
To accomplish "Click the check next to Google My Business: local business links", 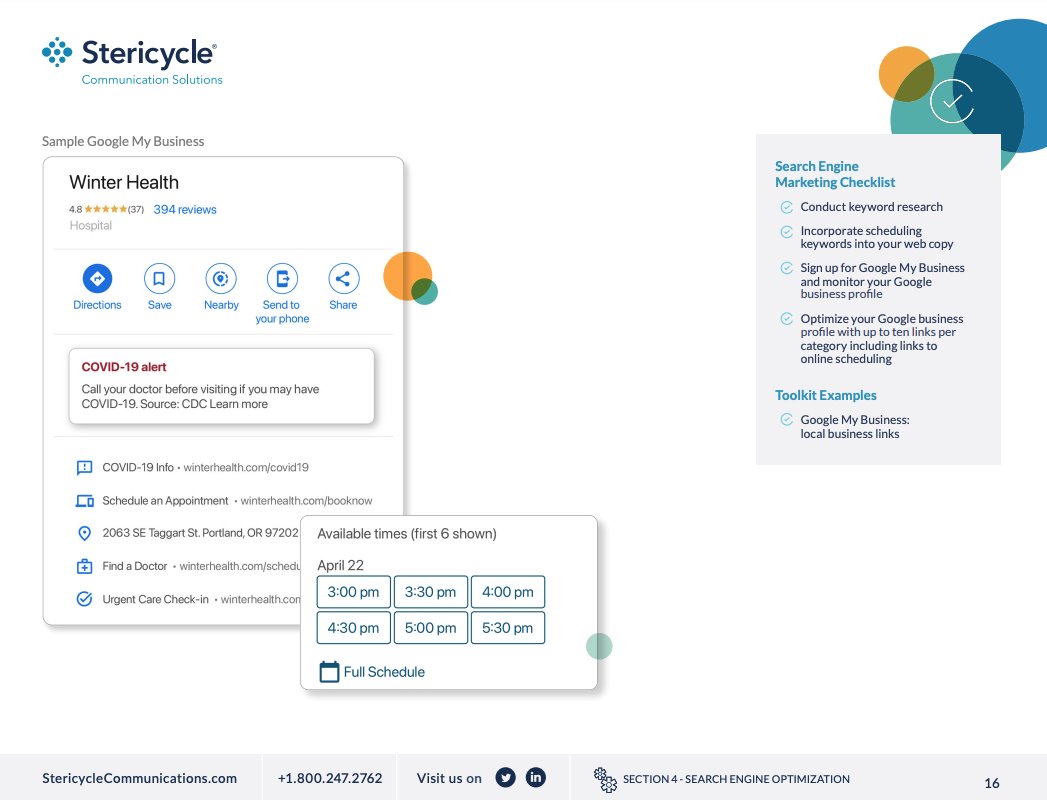I will tap(787, 419).
